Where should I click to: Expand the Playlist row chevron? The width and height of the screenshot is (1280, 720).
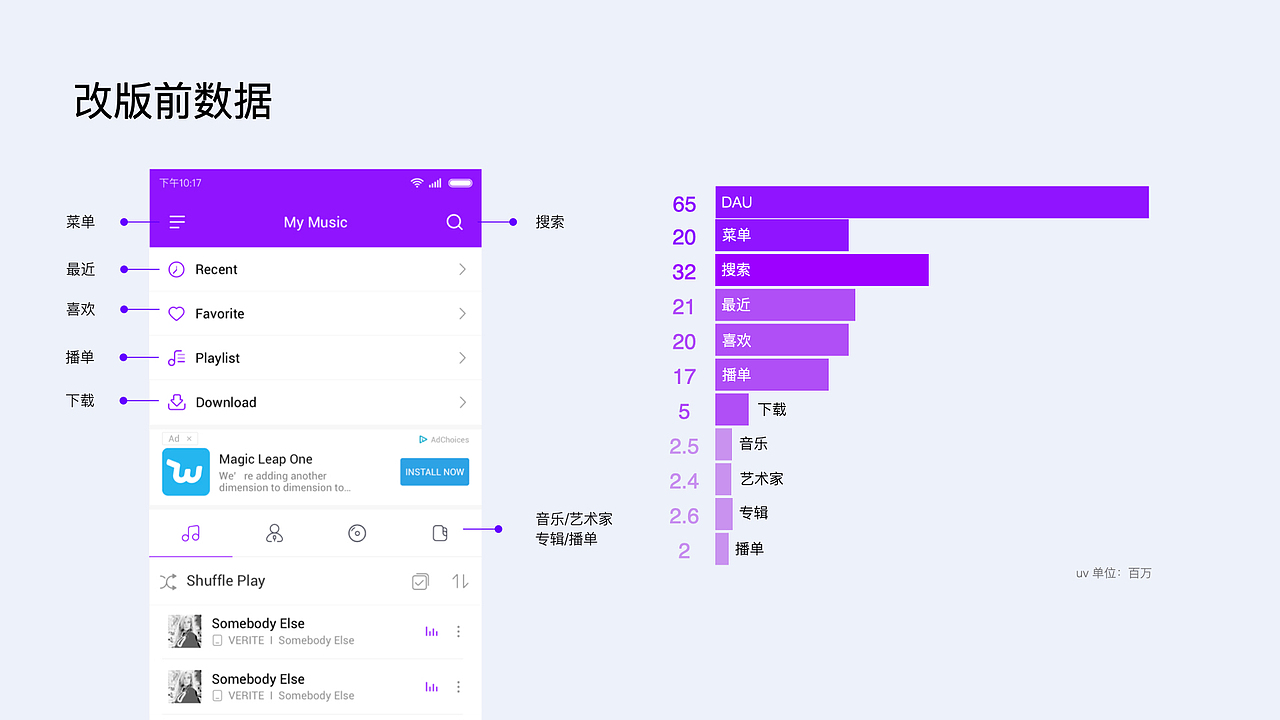click(461, 357)
